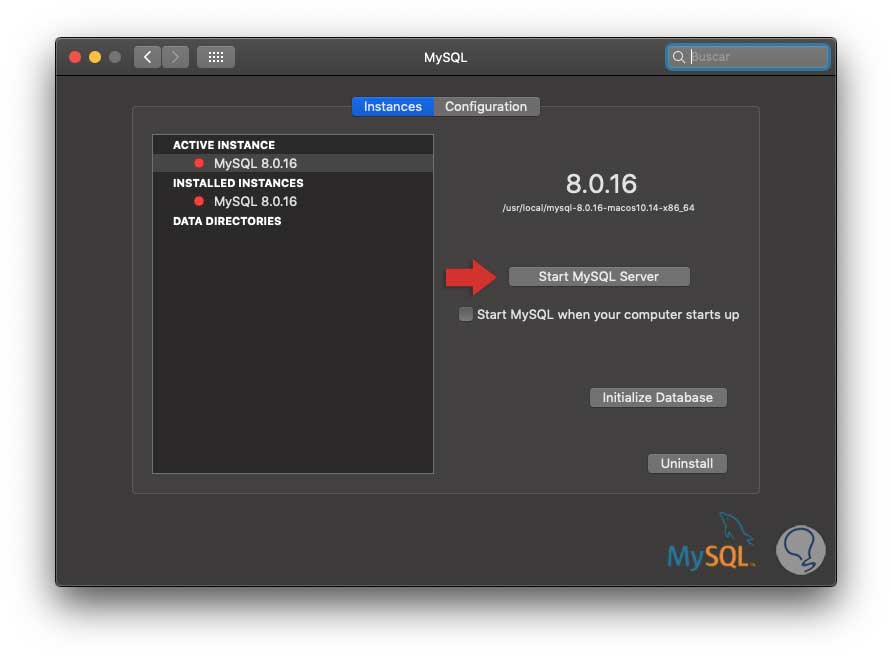892x660 pixels.
Task: Click the red status dot under Active Instance
Action: [x=199, y=163]
